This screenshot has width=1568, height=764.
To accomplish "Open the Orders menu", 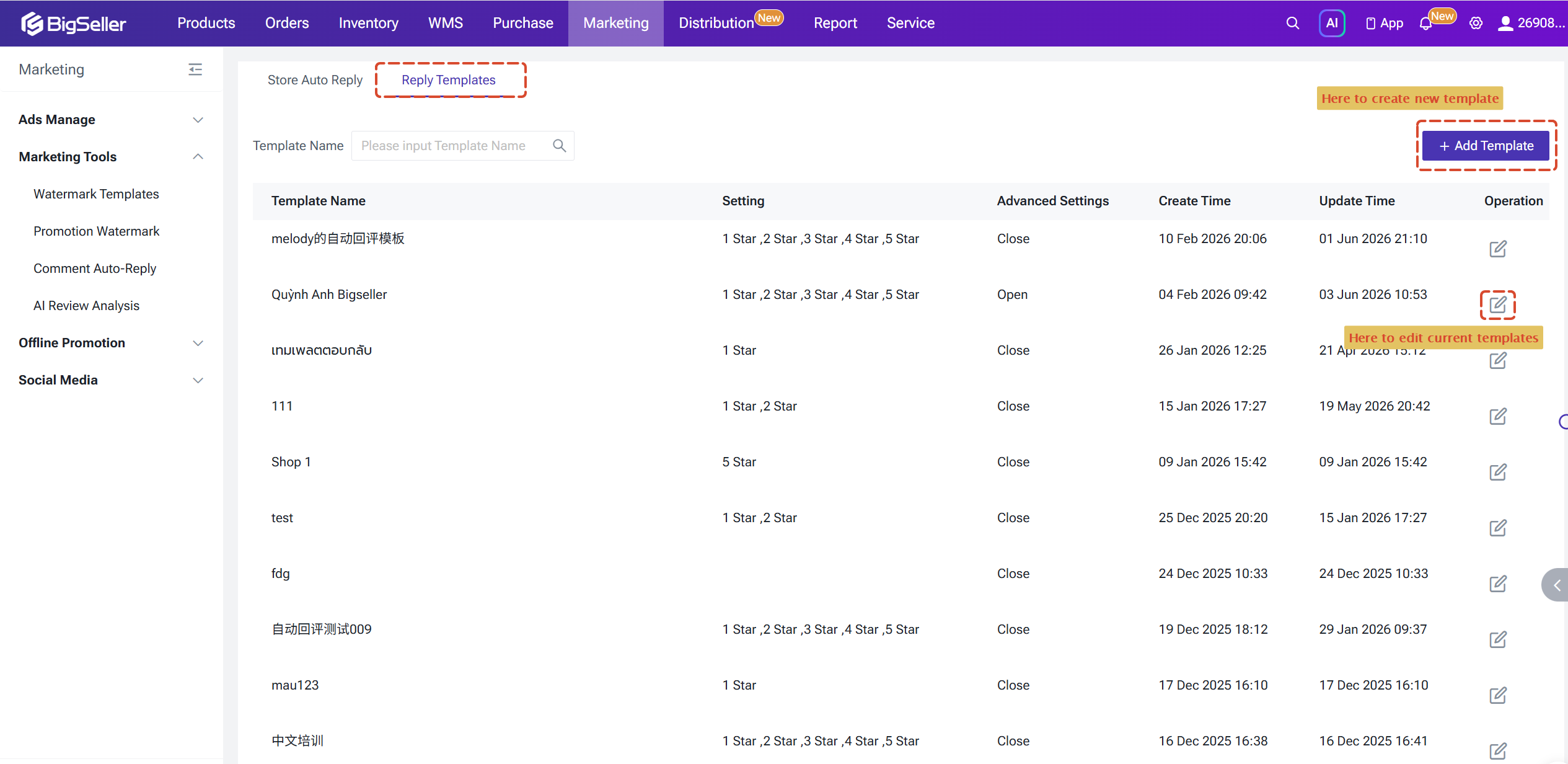I will pos(287,23).
